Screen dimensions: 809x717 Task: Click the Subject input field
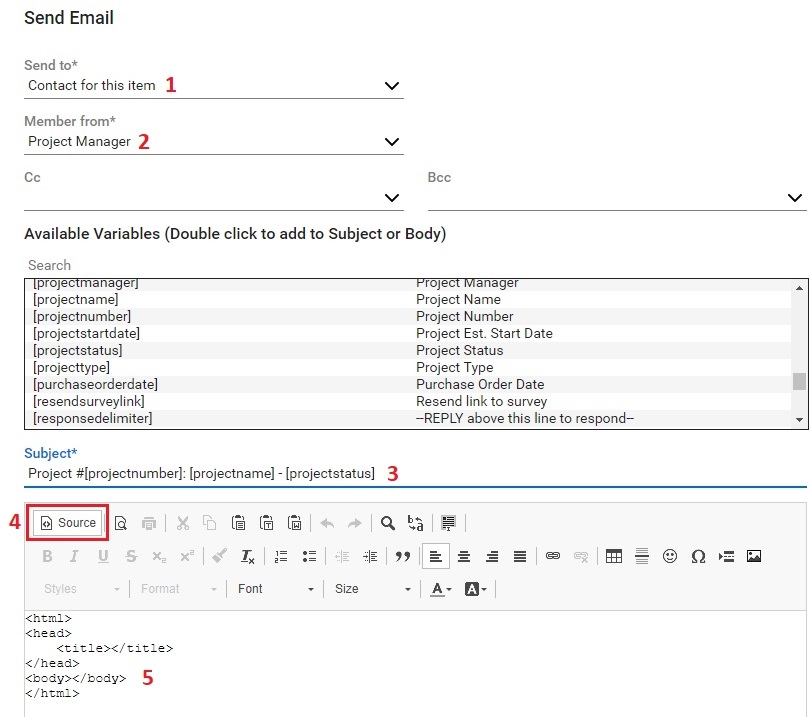[x=415, y=474]
